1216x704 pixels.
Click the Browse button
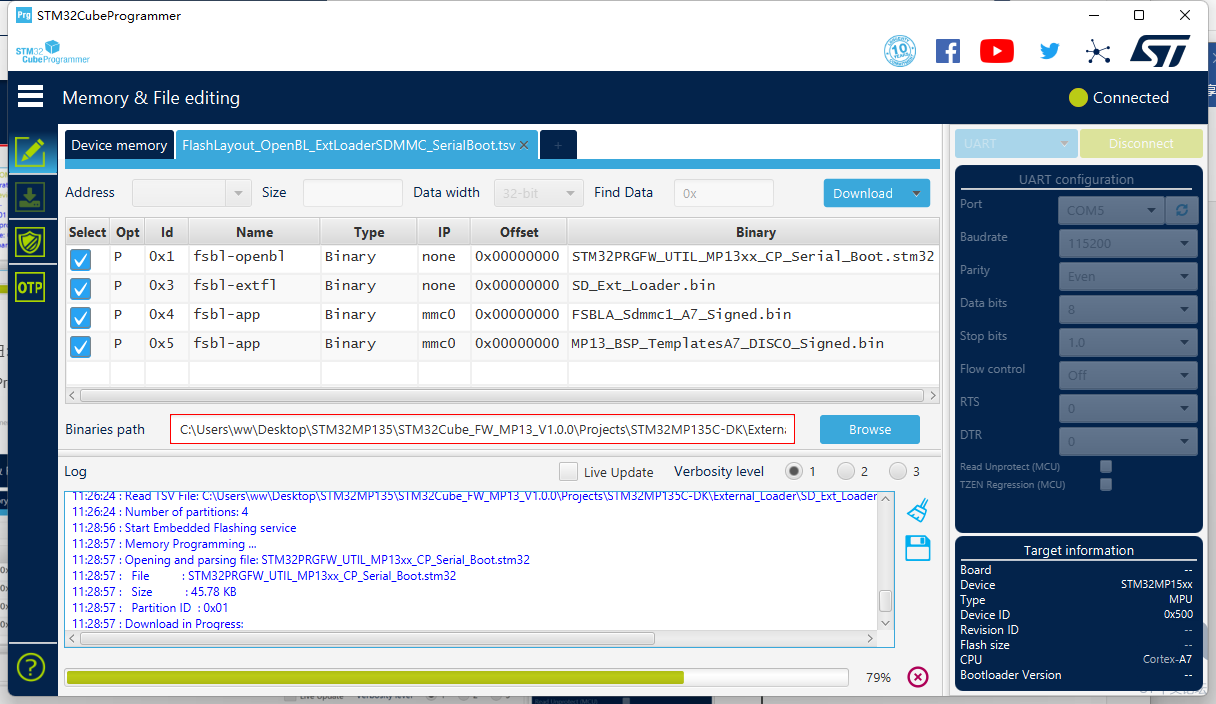click(870, 429)
